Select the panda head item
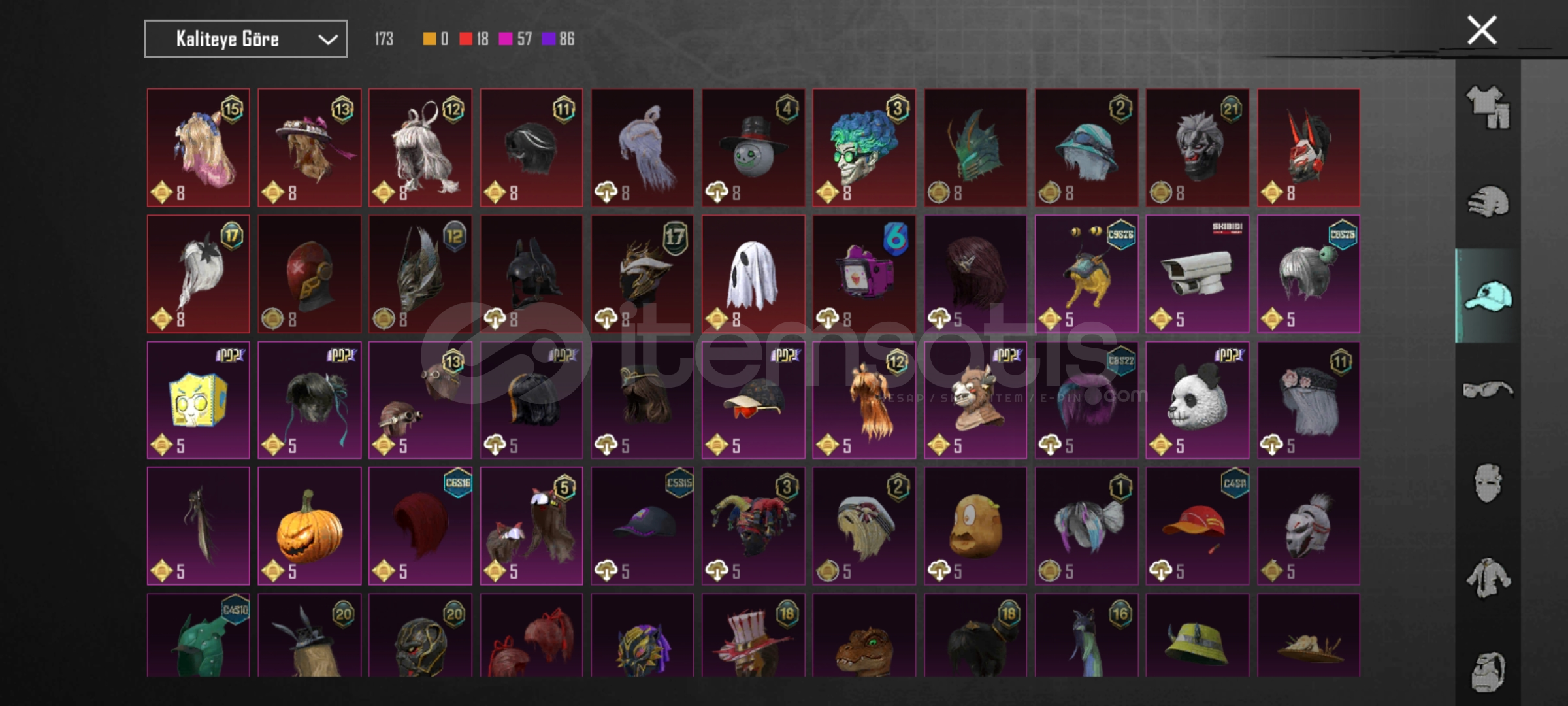Screen dimensions: 1568x706 [1197, 400]
